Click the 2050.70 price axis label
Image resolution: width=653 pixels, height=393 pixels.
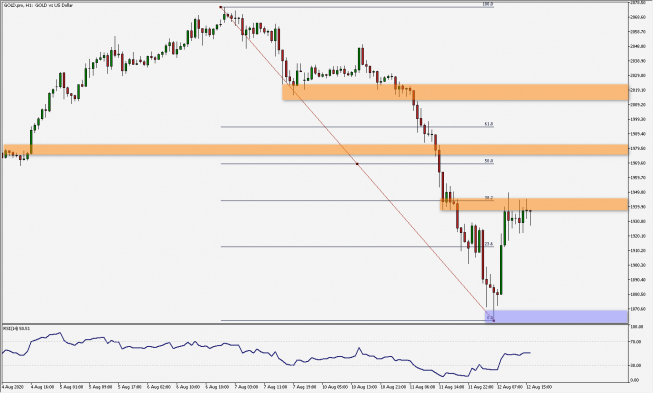coord(638,32)
